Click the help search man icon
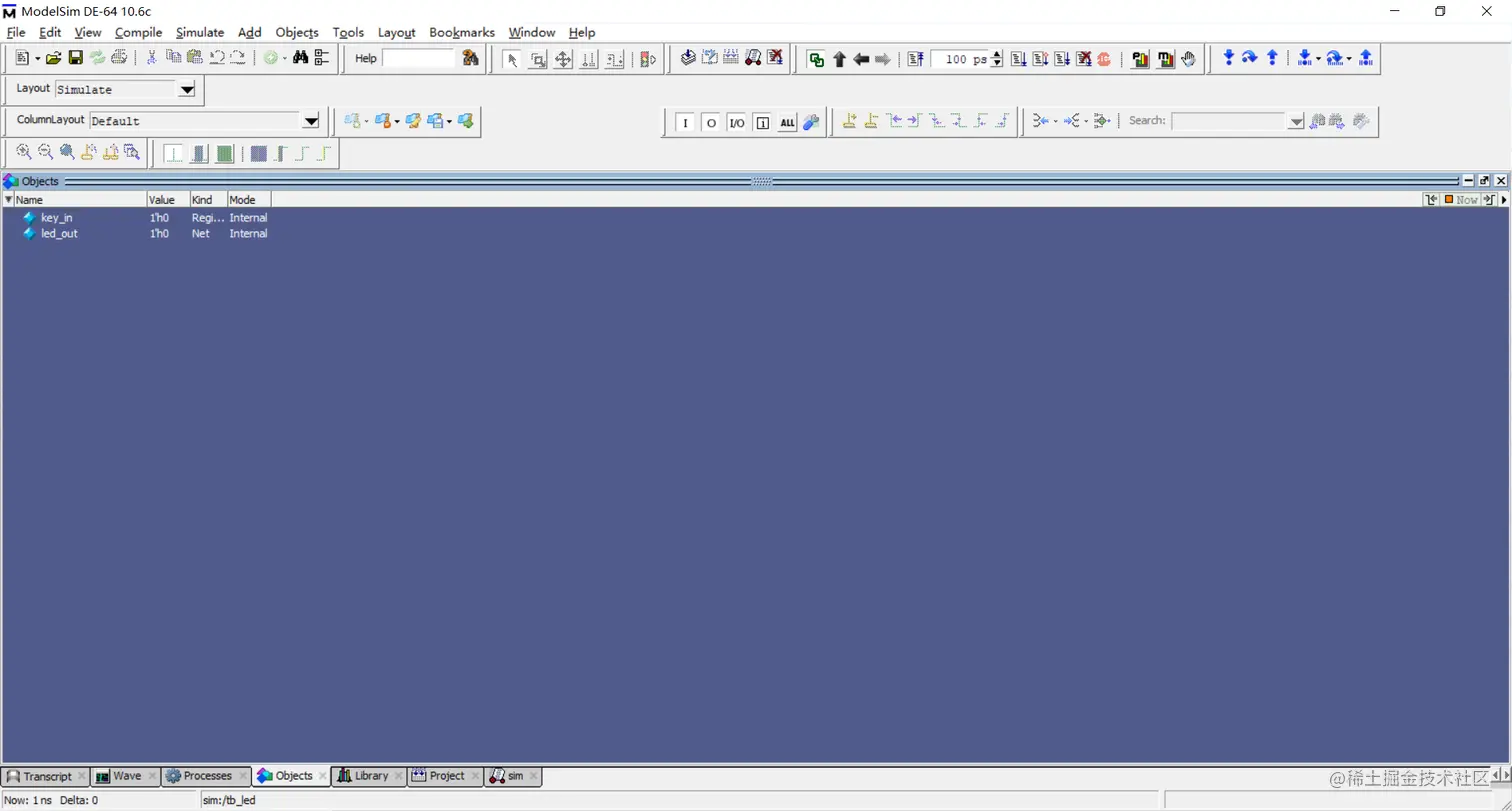1512x811 pixels. (x=470, y=58)
